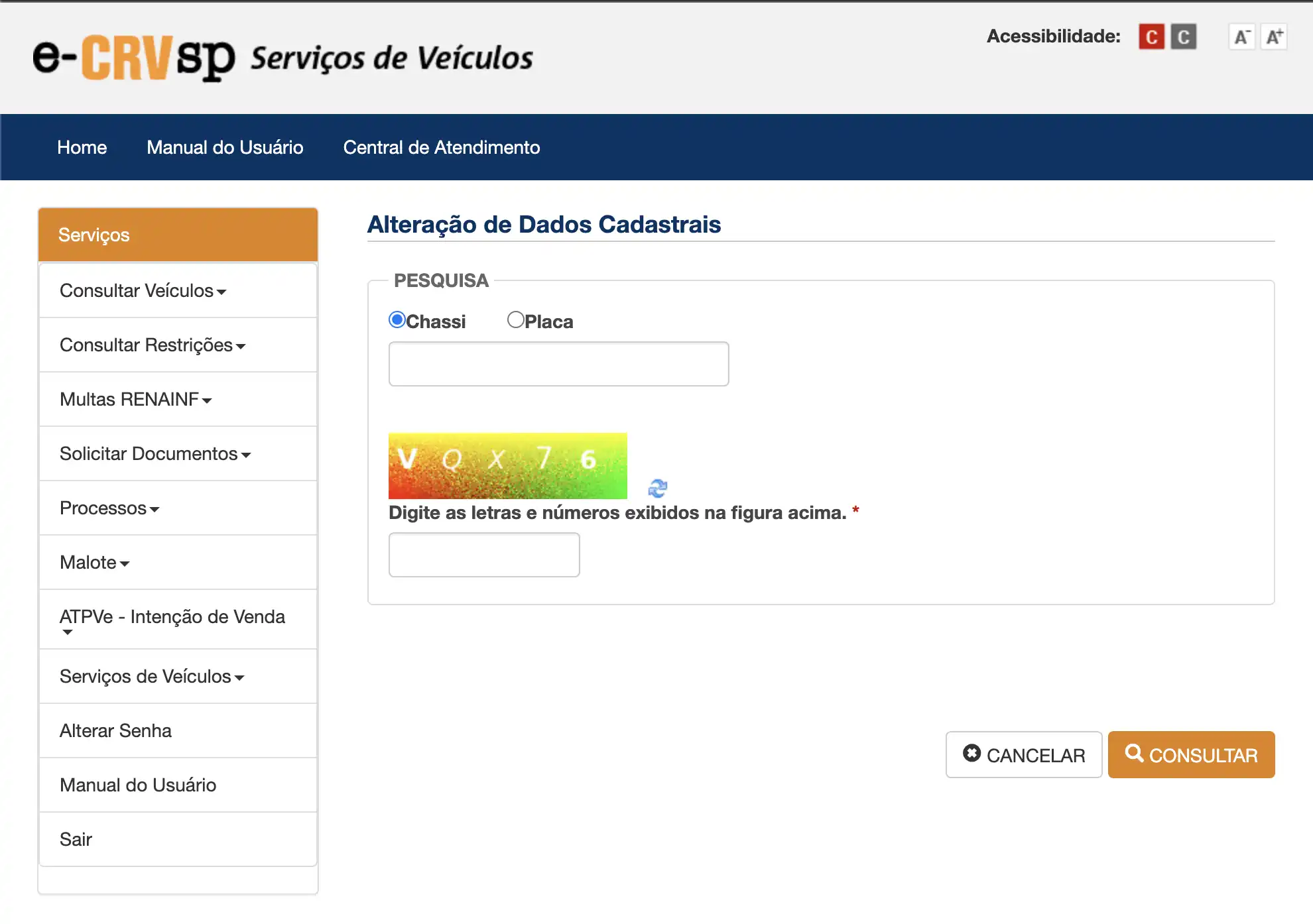Refresh the captcha image
The height and width of the screenshot is (924, 1313).
pos(657,489)
